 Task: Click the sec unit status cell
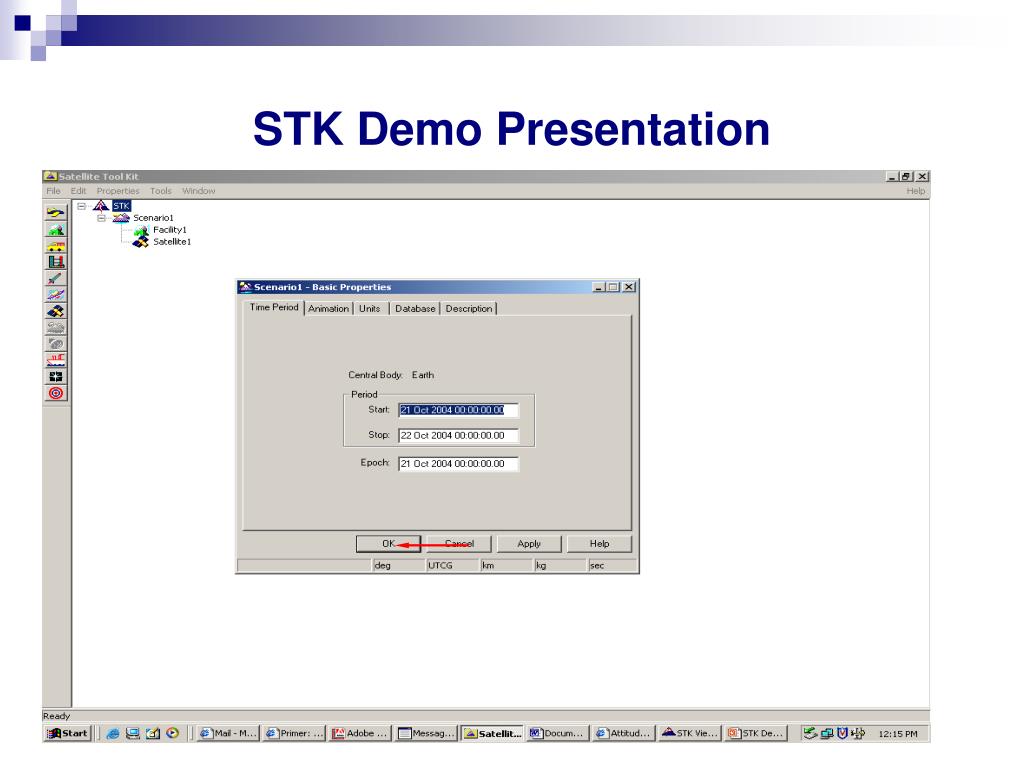(x=611, y=566)
